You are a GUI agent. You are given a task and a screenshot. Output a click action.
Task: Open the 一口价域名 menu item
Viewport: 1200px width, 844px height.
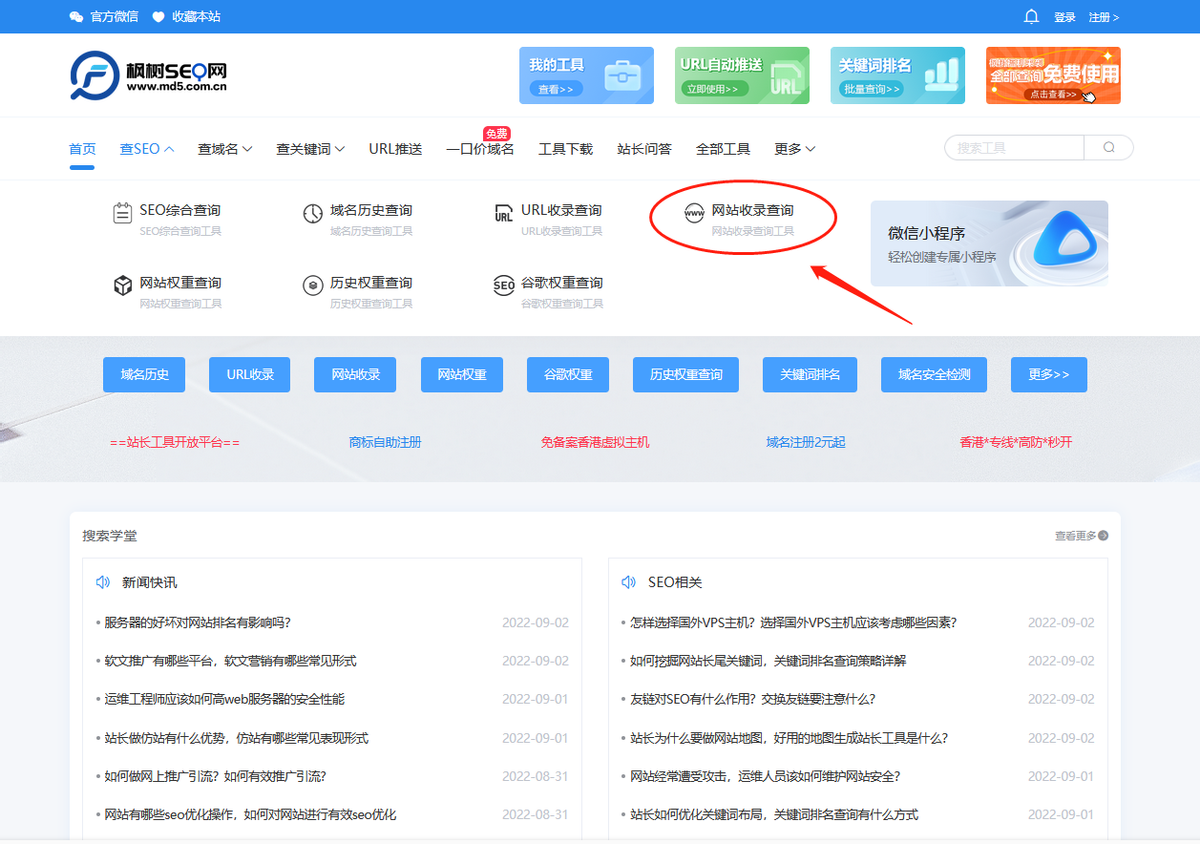coord(480,149)
